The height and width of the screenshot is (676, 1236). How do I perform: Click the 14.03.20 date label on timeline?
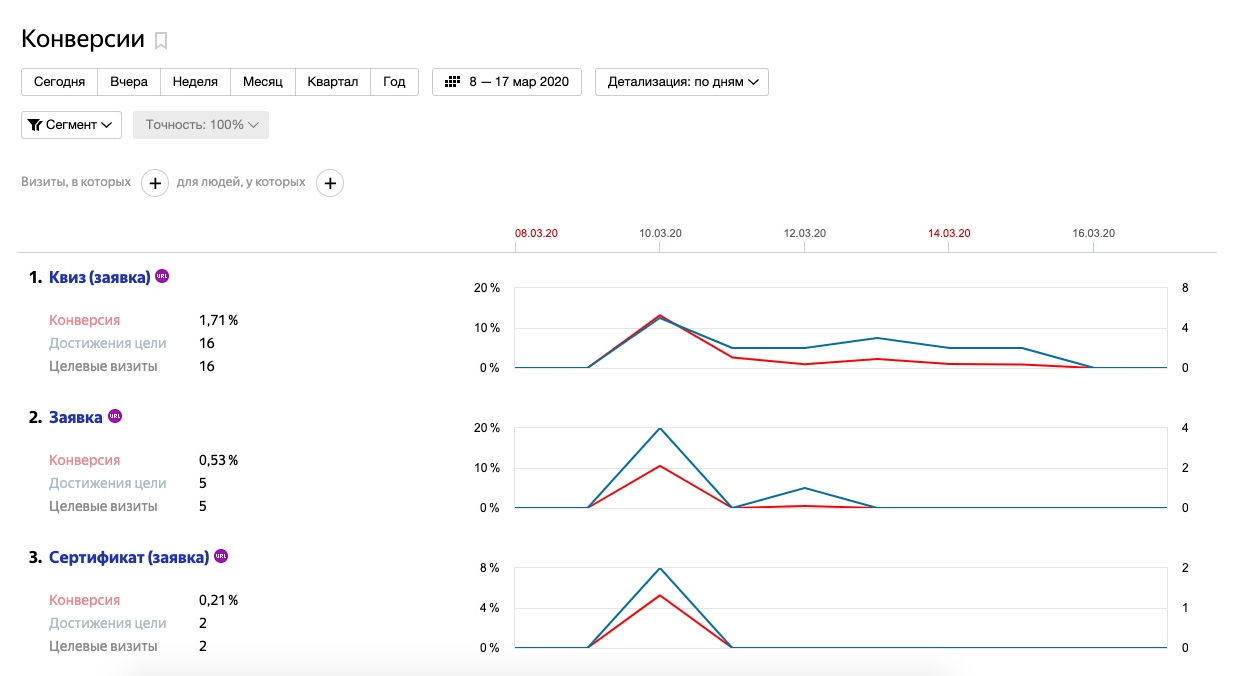point(949,233)
